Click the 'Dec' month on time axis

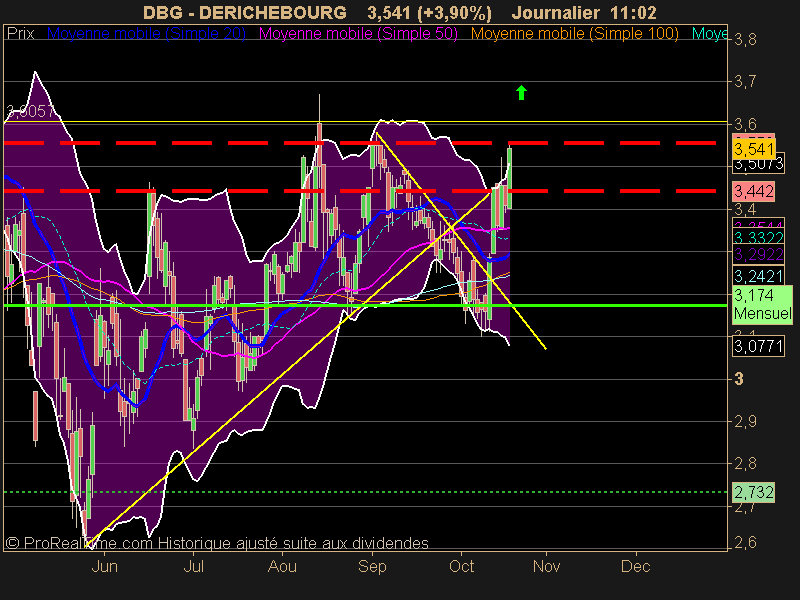tap(636, 566)
